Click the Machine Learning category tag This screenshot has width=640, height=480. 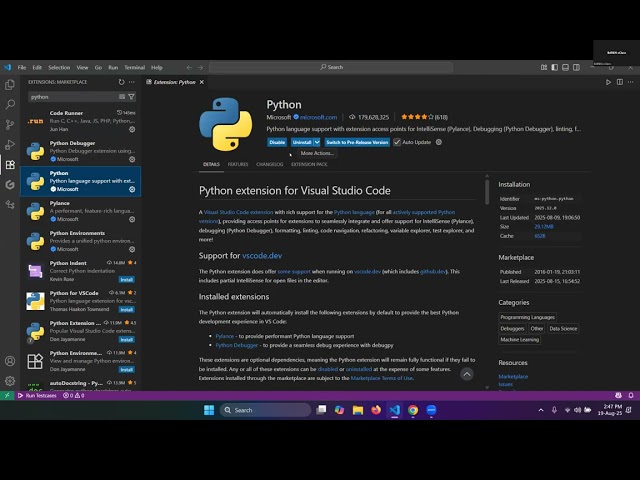tap(520, 340)
